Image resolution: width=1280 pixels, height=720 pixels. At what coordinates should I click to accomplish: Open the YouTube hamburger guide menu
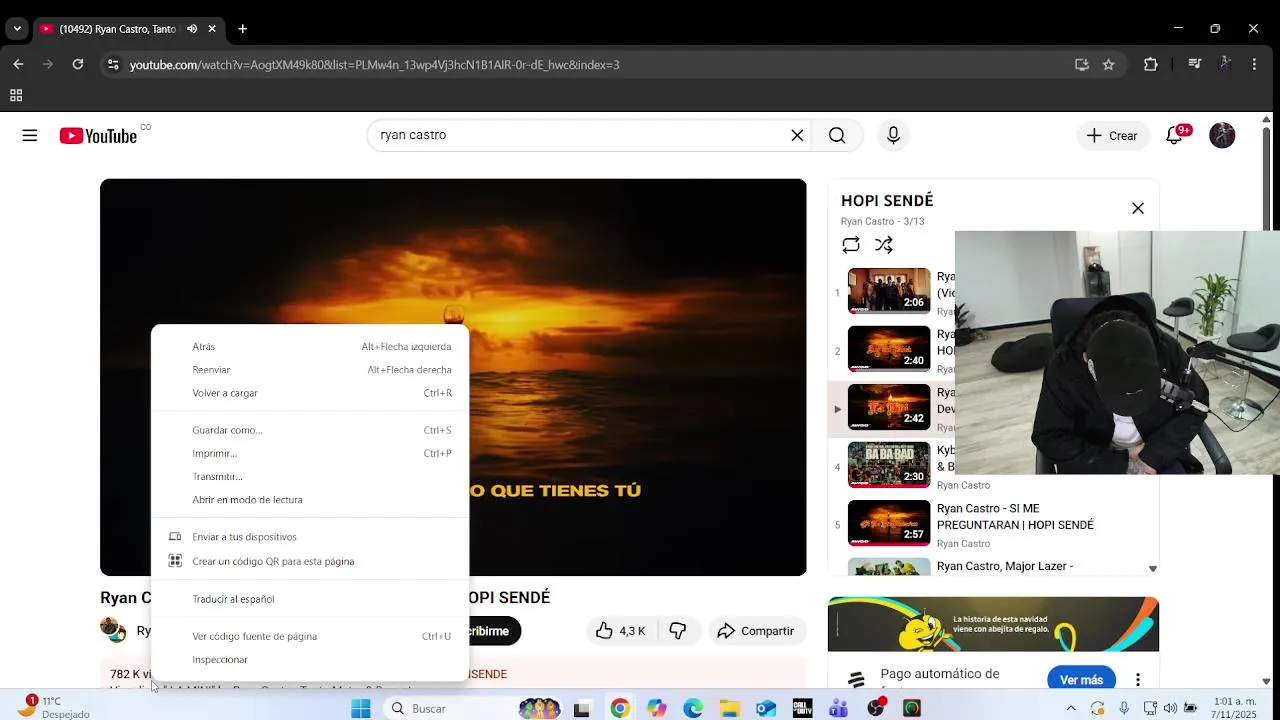point(30,136)
